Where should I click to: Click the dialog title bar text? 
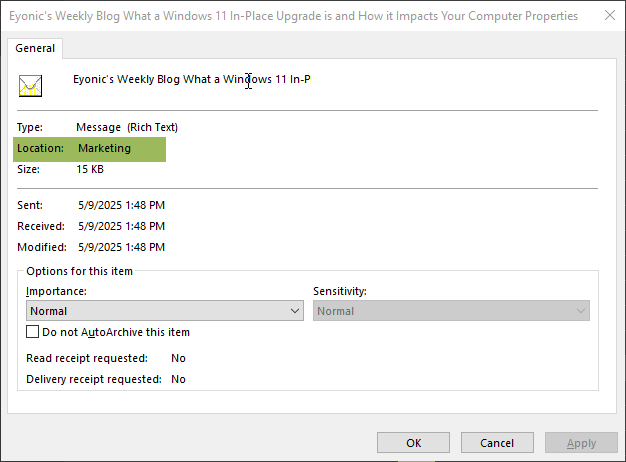[x=293, y=16]
